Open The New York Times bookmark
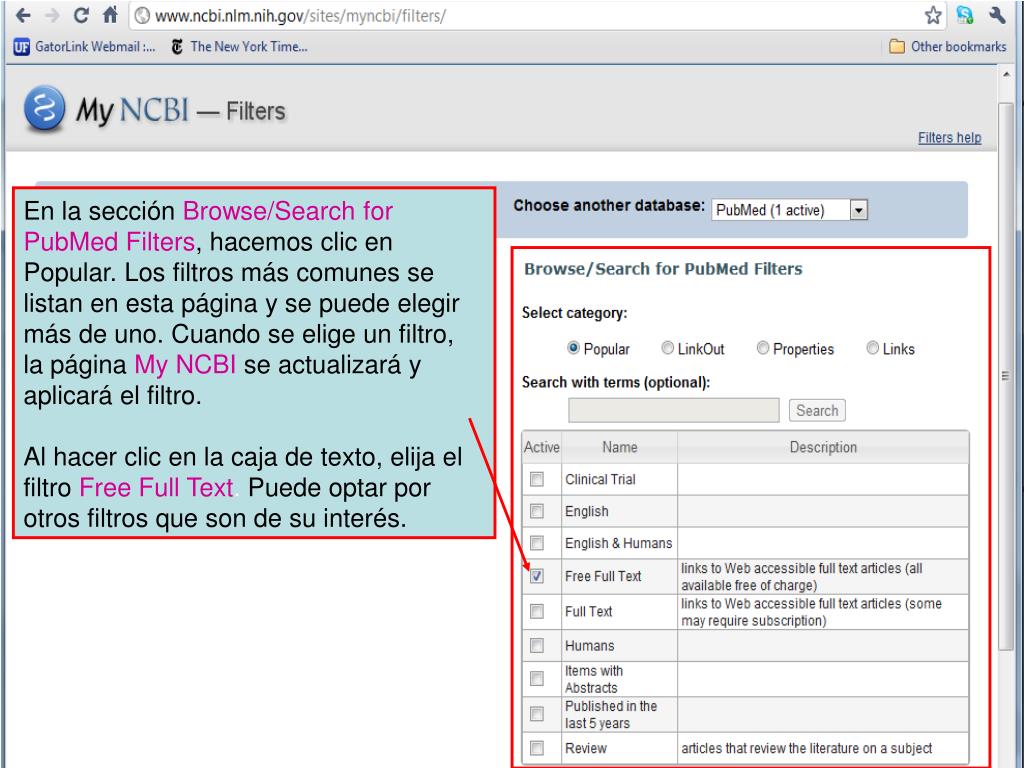This screenshot has height=768, width=1024. pyautogui.click(x=239, y=47)
